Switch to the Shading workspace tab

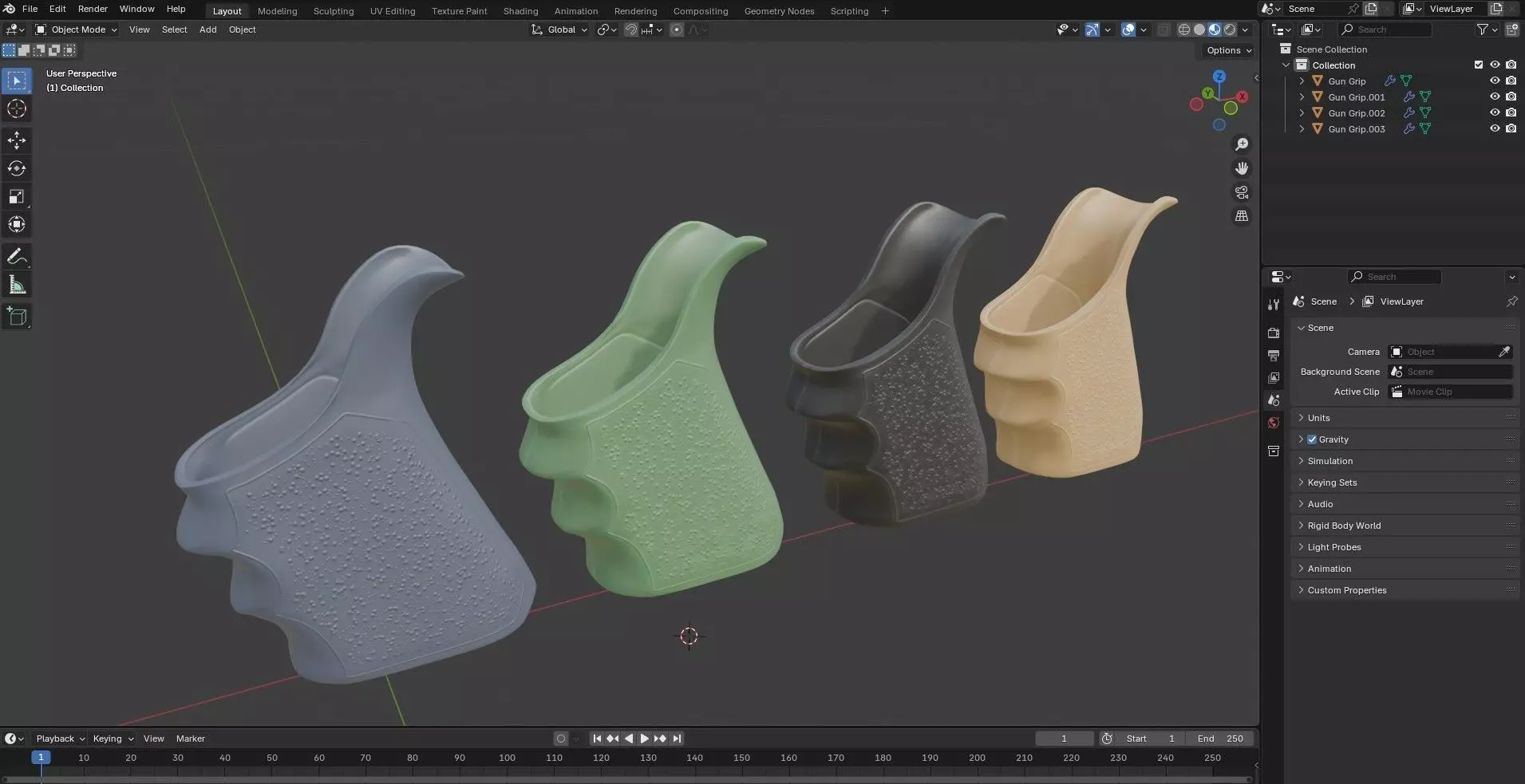(x=520, y=11)
